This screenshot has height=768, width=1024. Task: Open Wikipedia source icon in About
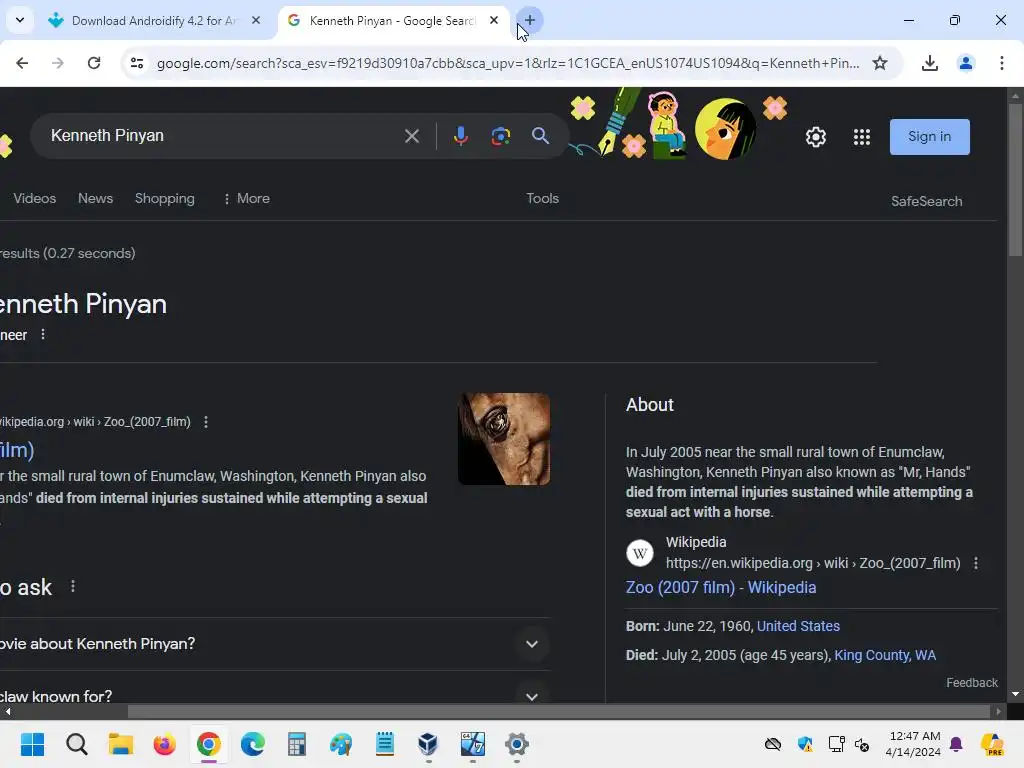(639, 553)
